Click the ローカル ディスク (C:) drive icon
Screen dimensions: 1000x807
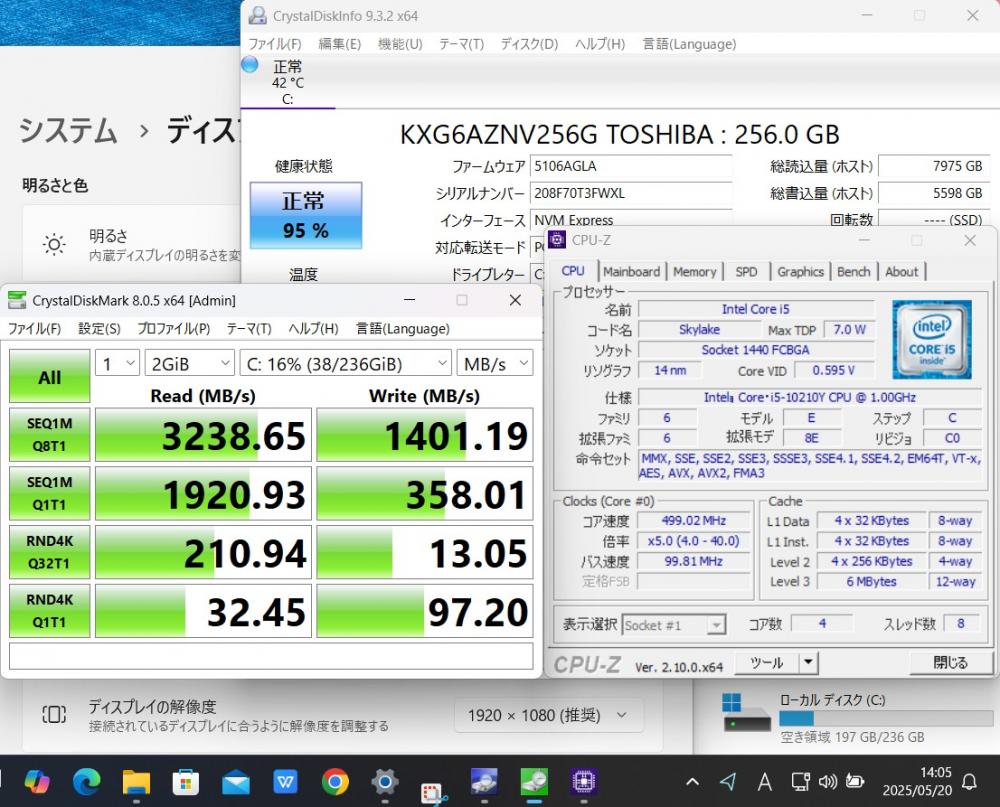pyautogui.click(x=747, y=713)
